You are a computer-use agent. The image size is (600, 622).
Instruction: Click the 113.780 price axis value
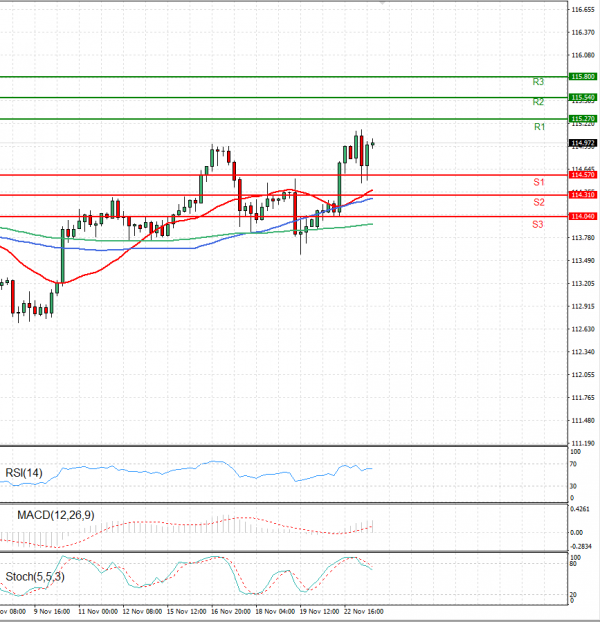click(583, 238)
